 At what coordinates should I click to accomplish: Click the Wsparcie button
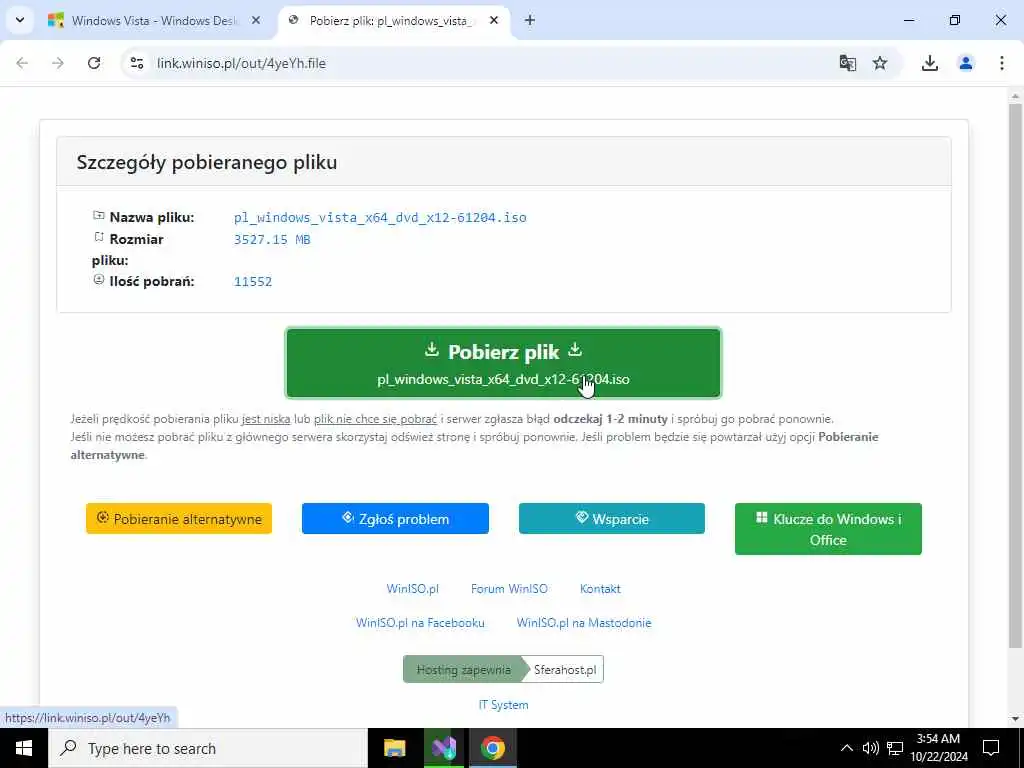pyautogui.click(x=612, y=519)
